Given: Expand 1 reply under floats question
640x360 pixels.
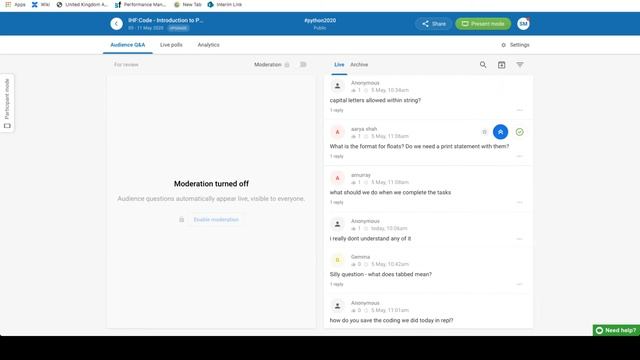Looking at the screenshot, I should tap(337, 156).
